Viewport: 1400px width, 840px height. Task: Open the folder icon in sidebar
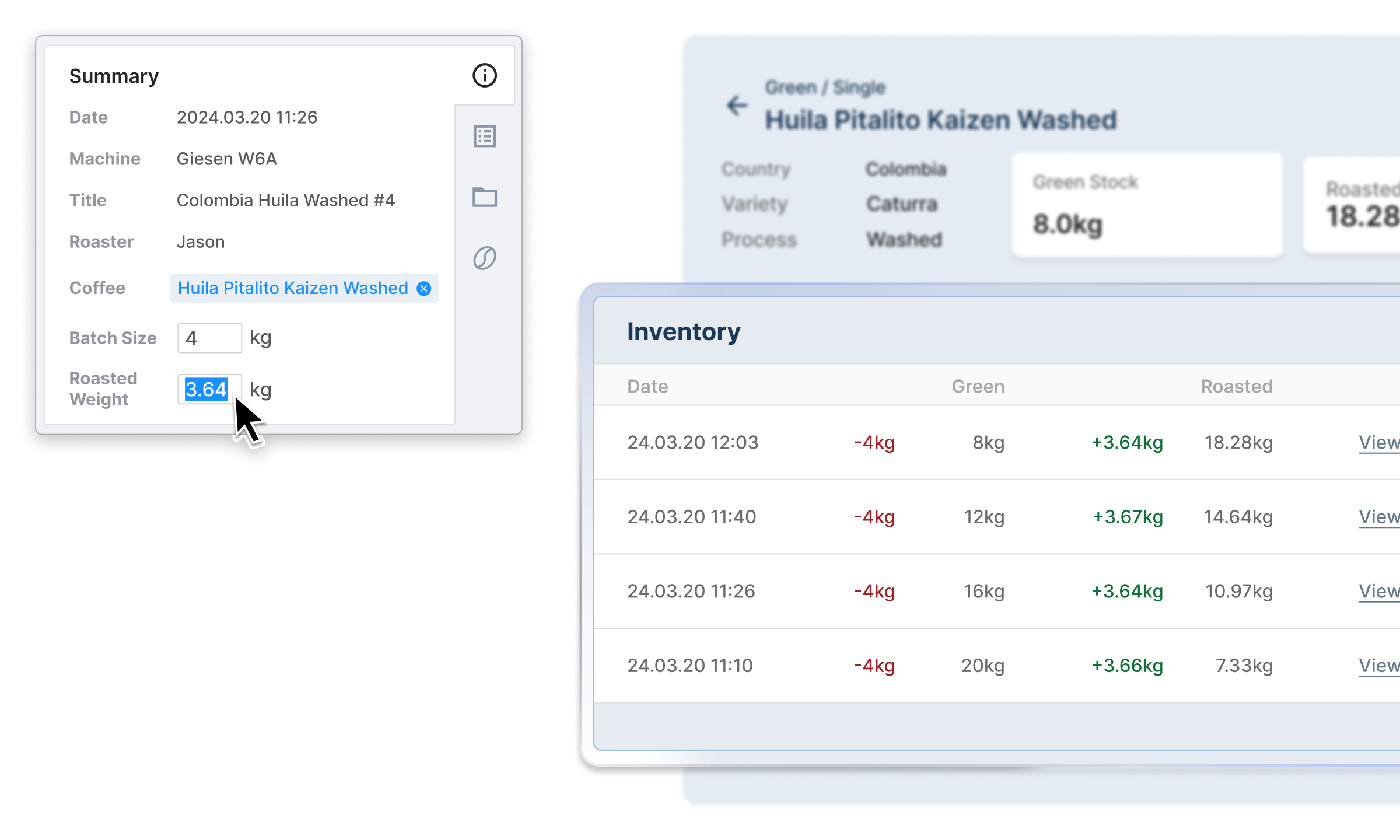tap(484, 197)
